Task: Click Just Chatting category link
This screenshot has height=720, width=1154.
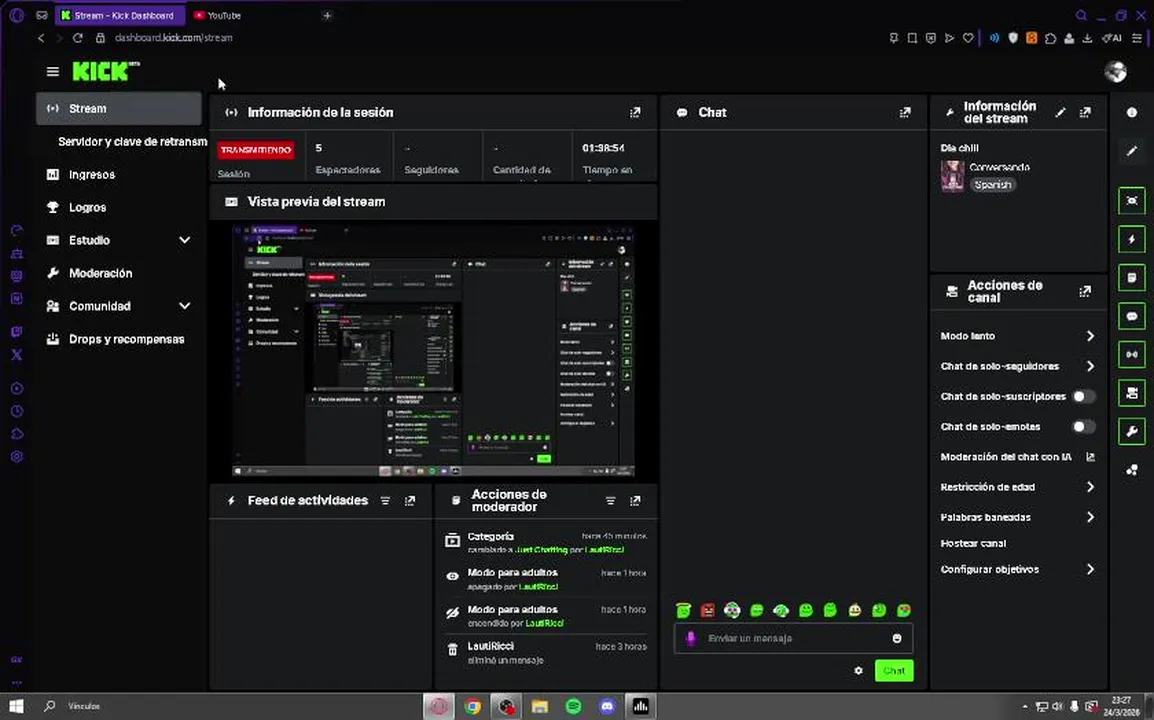Action: [x=541, y=549]
